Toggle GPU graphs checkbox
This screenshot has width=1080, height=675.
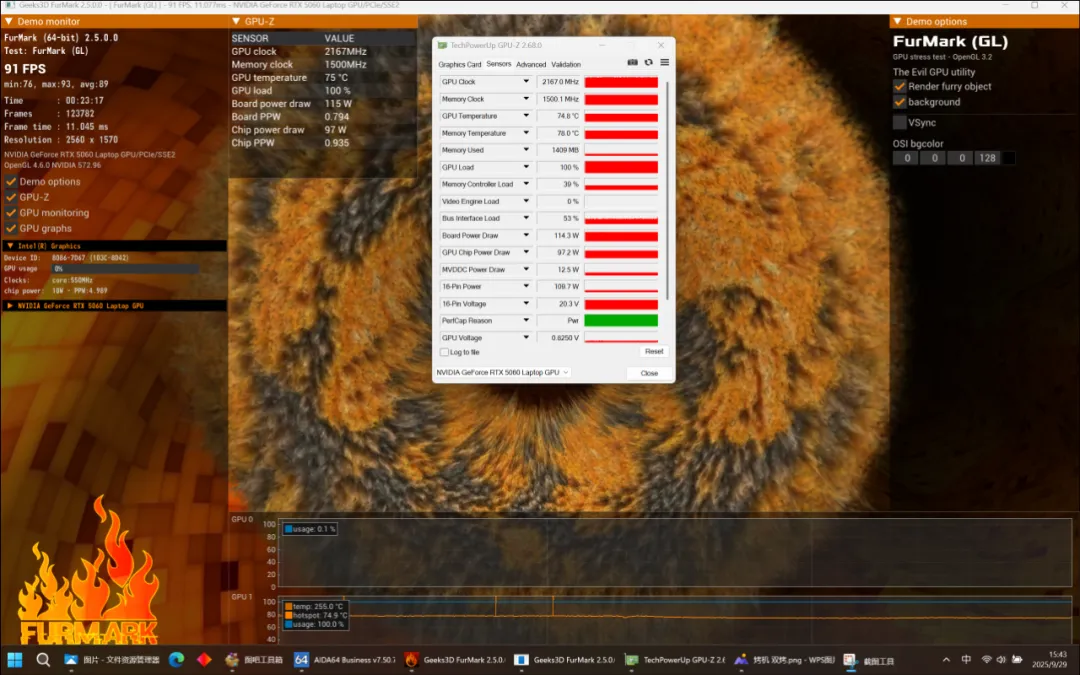[11, 228]
